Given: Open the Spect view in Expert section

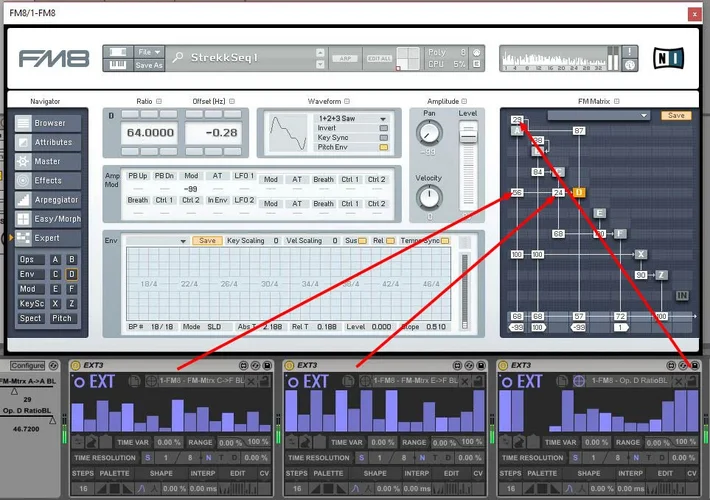Looking at the screenshot, I should (30, 318).
